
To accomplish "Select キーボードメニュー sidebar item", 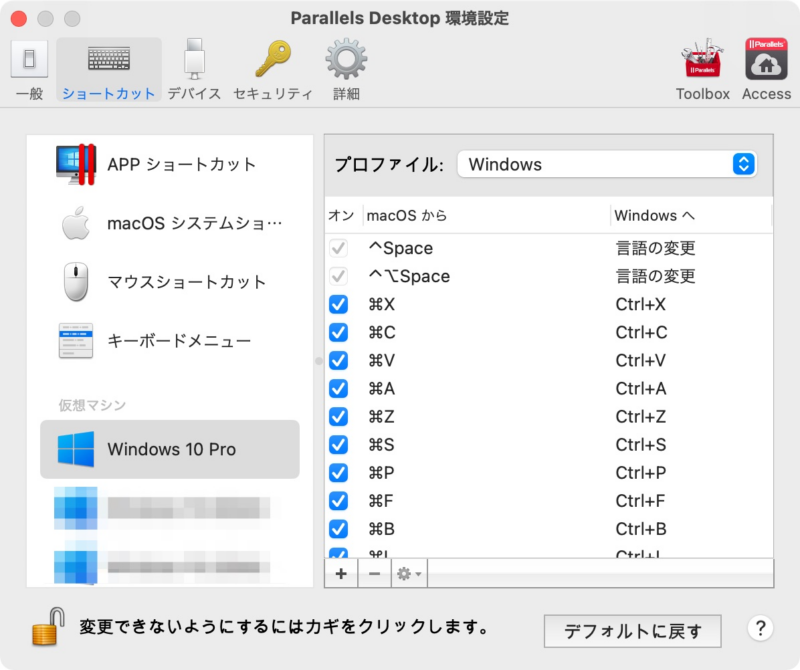I will [170, 340].
